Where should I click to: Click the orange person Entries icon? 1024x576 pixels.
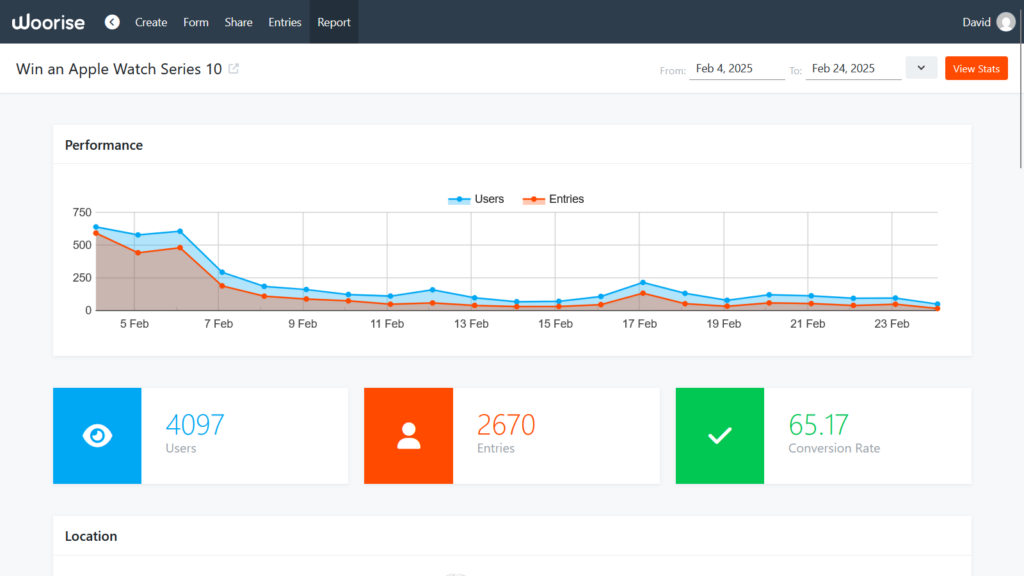click(x=408, y=436)
